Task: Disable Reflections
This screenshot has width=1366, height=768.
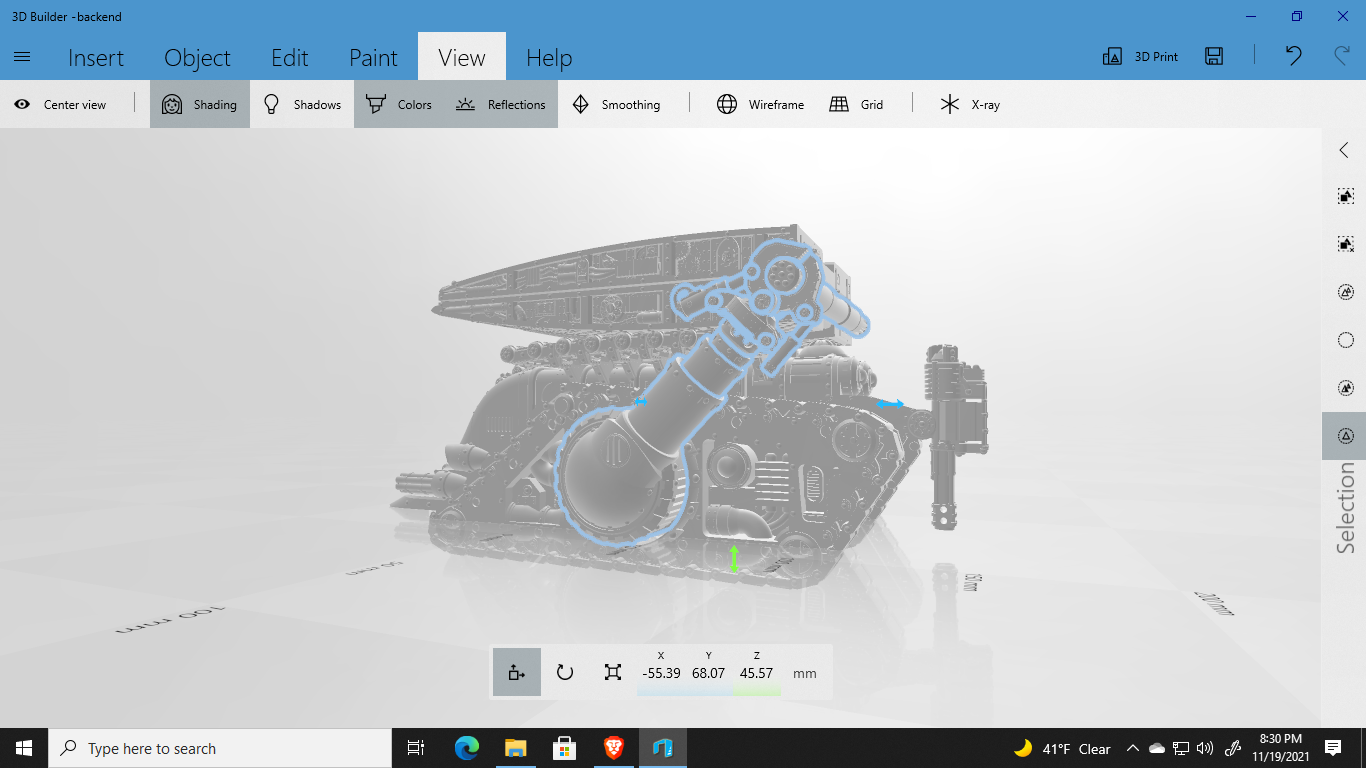Action: click(x=501, y=104)
